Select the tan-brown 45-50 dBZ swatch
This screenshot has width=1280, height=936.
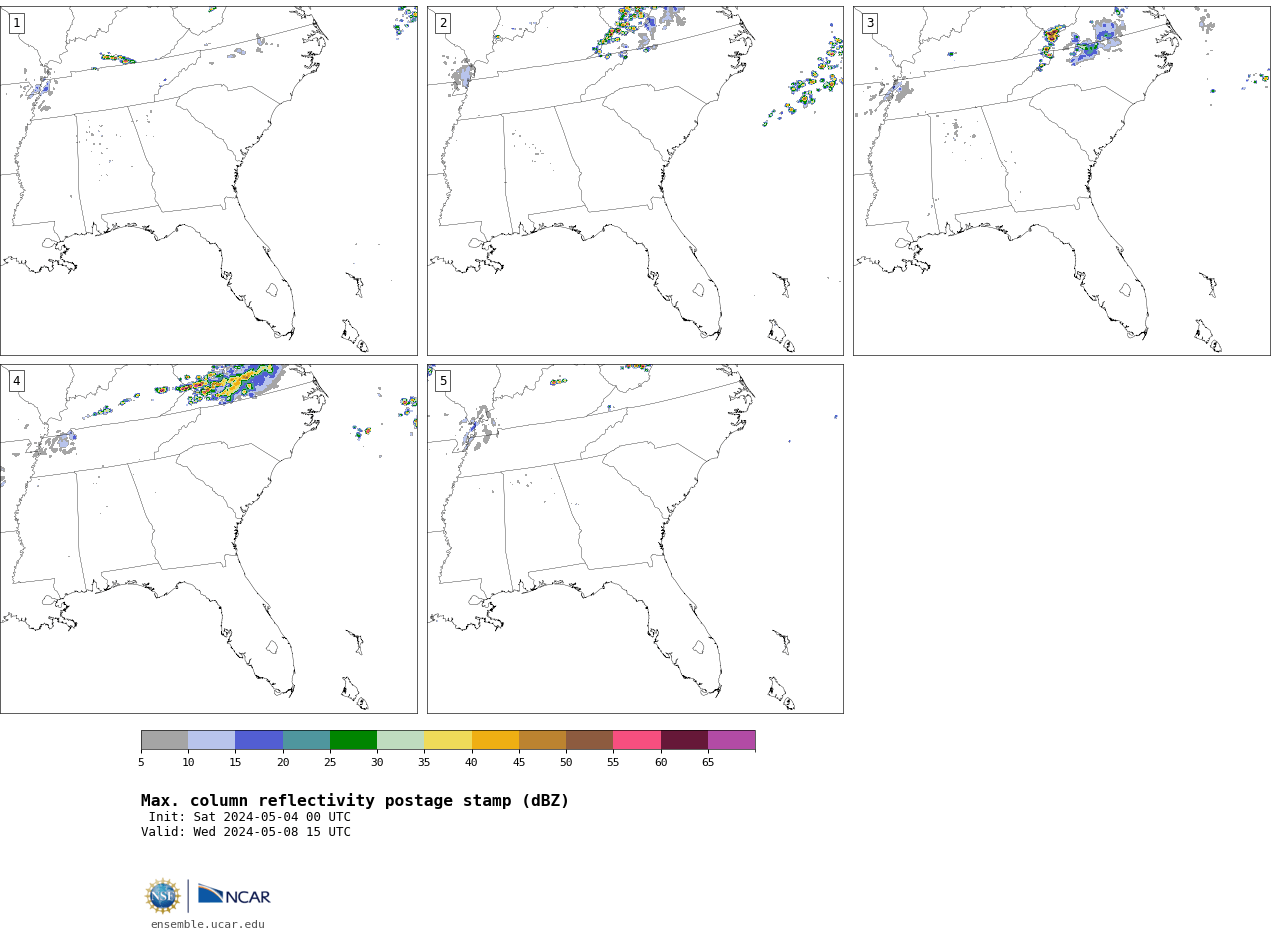tap(542, 740)
